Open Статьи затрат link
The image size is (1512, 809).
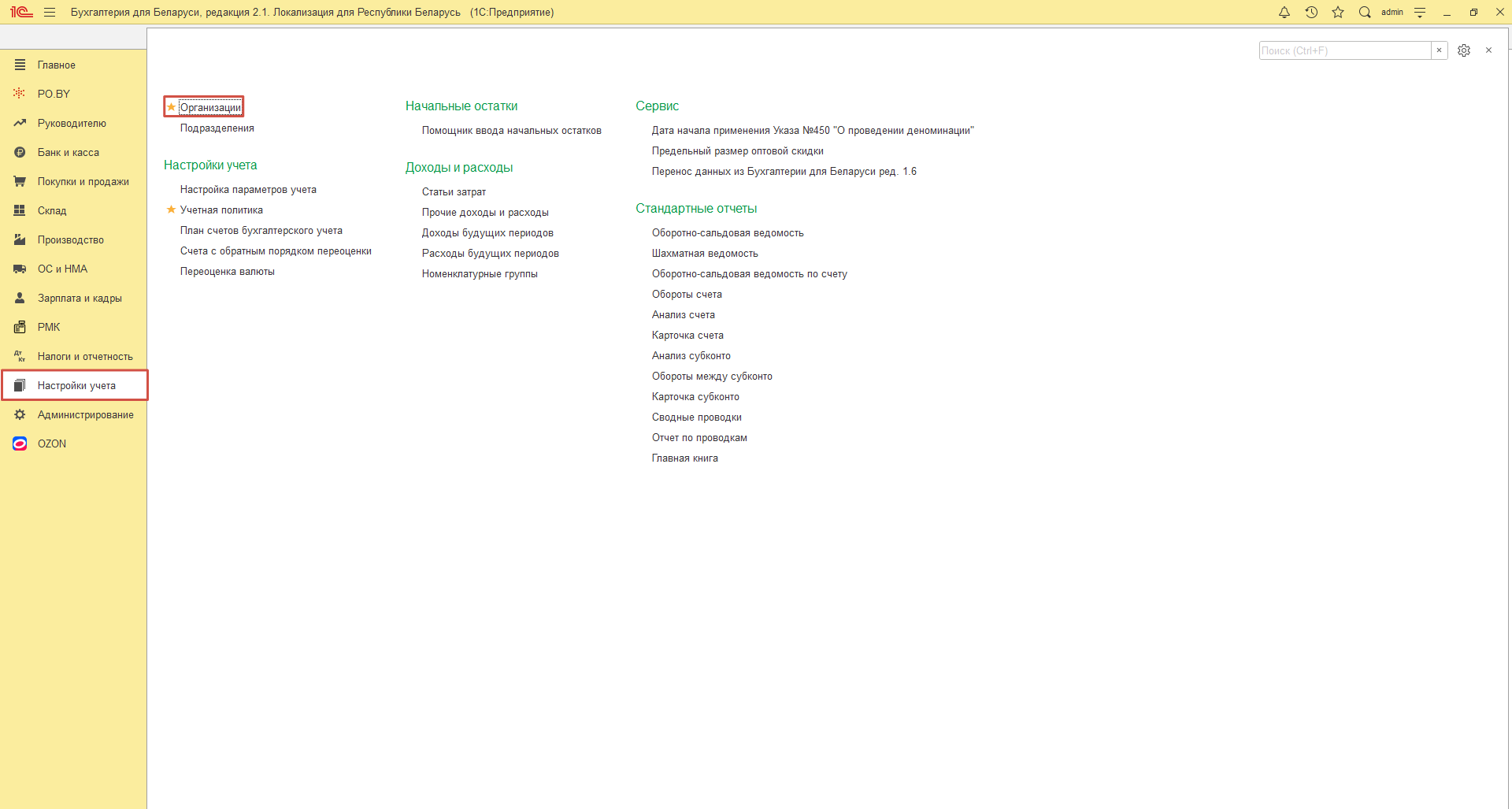click(x=454, y=191)
